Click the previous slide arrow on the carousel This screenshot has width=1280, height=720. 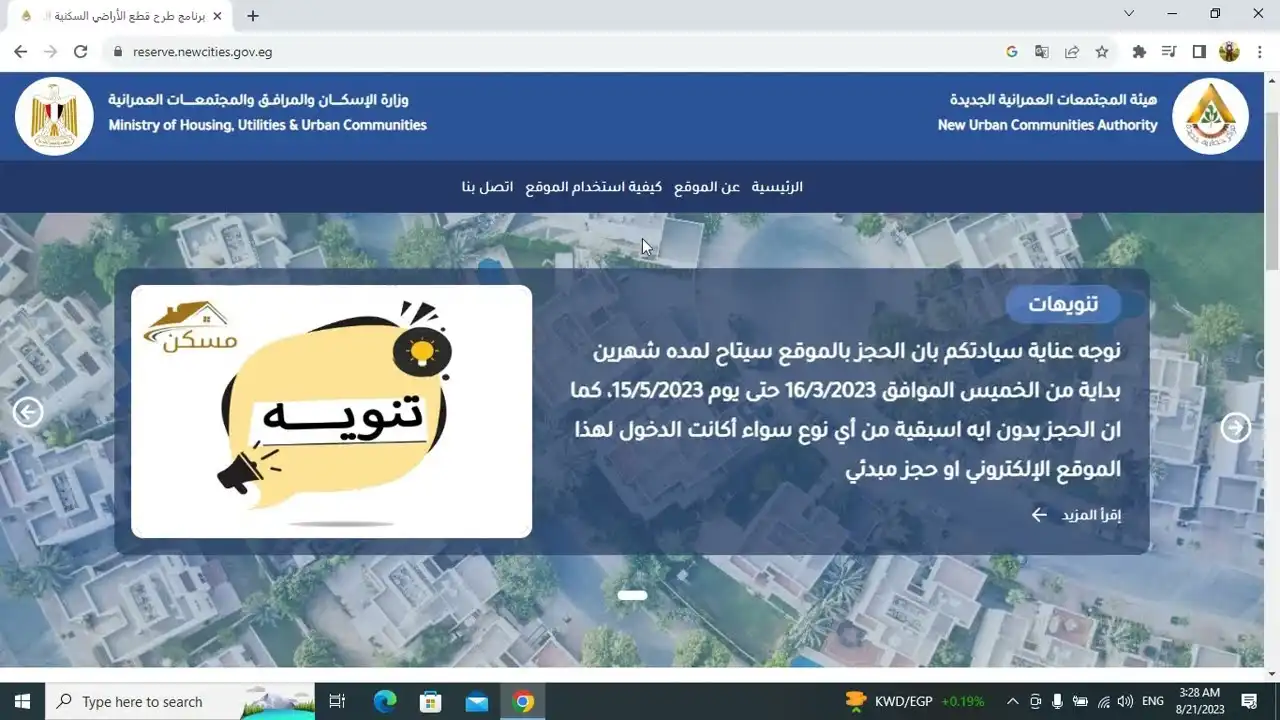[x=28, y=412]
